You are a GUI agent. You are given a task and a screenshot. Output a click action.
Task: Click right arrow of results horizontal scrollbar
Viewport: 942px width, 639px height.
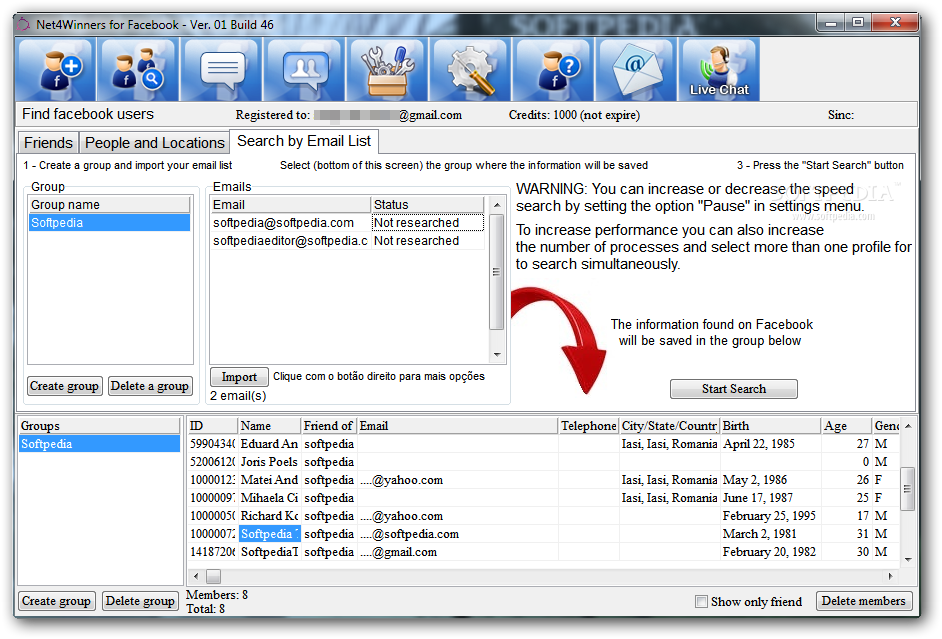(891, 577)
